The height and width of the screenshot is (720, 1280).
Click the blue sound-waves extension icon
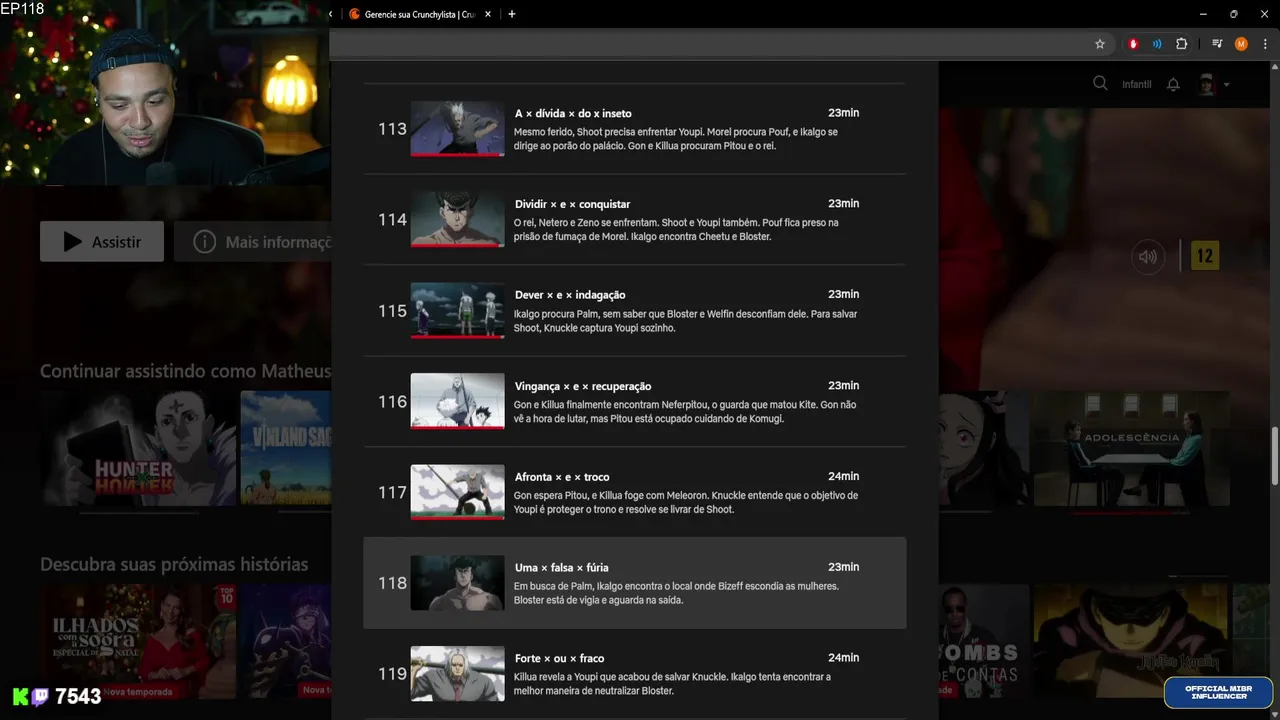(x=1157, y=44)
